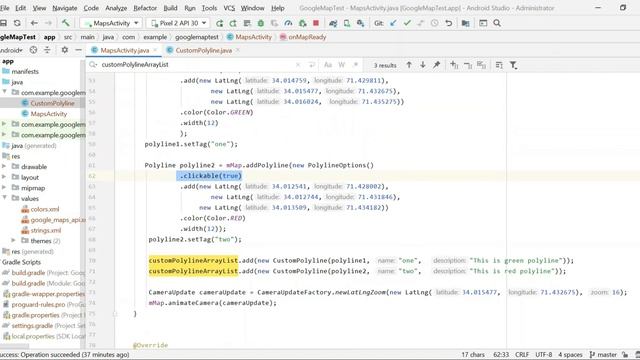Click the Git rollback undo icon
The width and height of the screenshot is (640, 360).
tap(449, 23)
